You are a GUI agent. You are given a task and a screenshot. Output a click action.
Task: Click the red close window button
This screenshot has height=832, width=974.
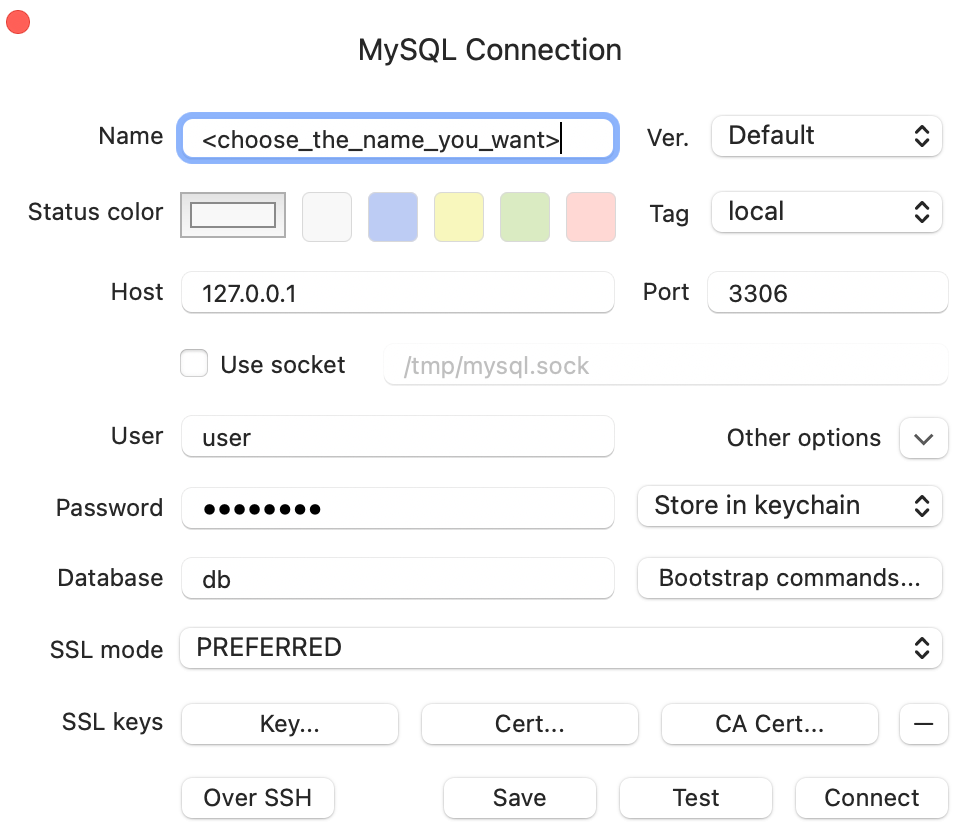[18, 22]
